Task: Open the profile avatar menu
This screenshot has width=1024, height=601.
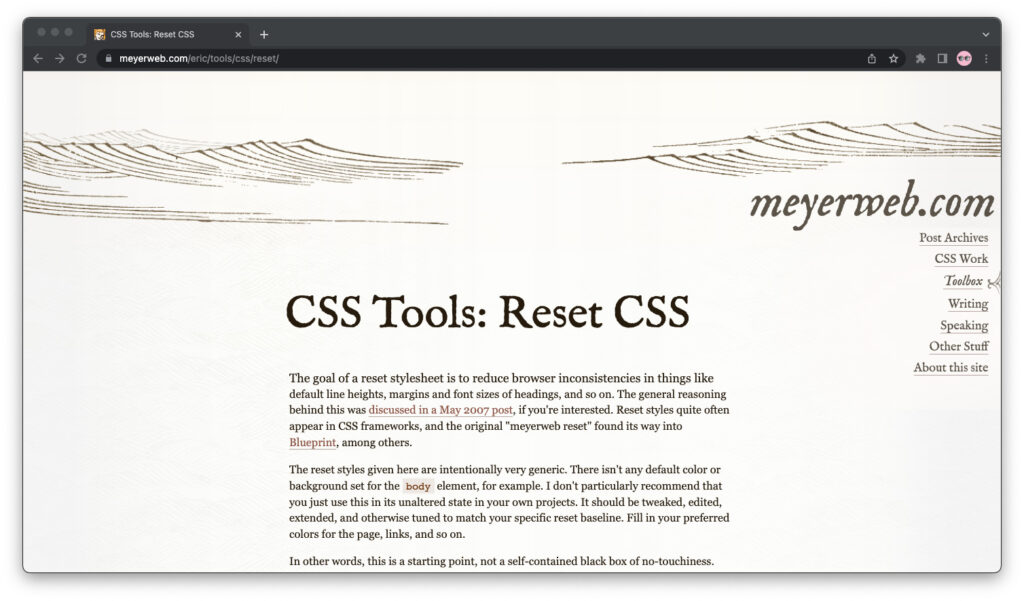Action: pos(964,58)
